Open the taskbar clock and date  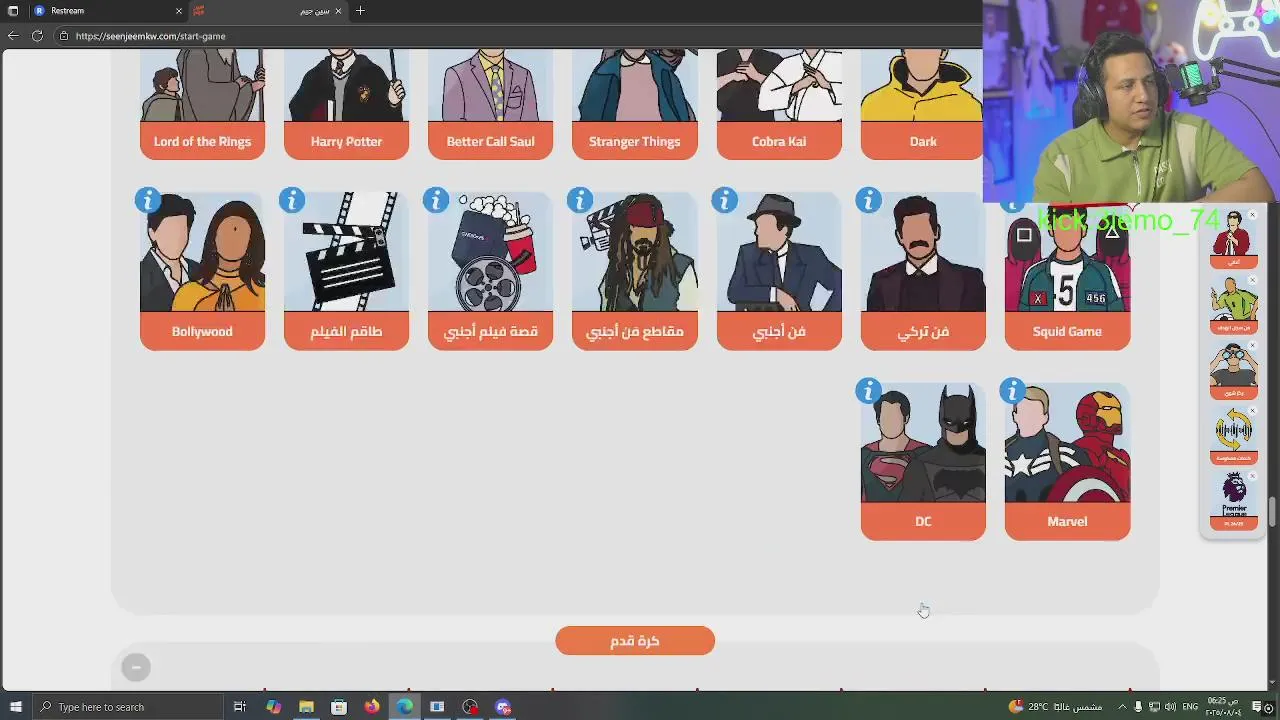(1224, 707)
